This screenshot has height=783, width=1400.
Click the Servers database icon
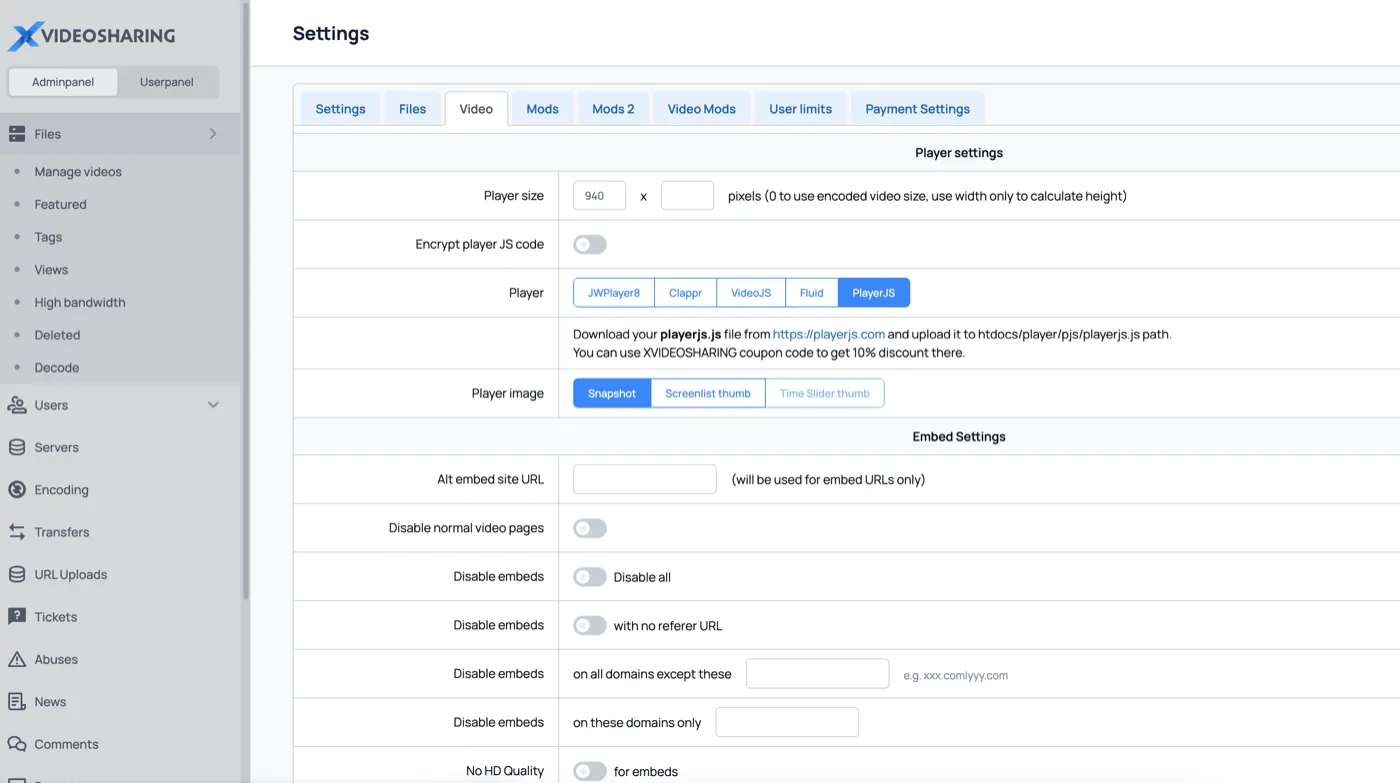(x=17, y=447)
